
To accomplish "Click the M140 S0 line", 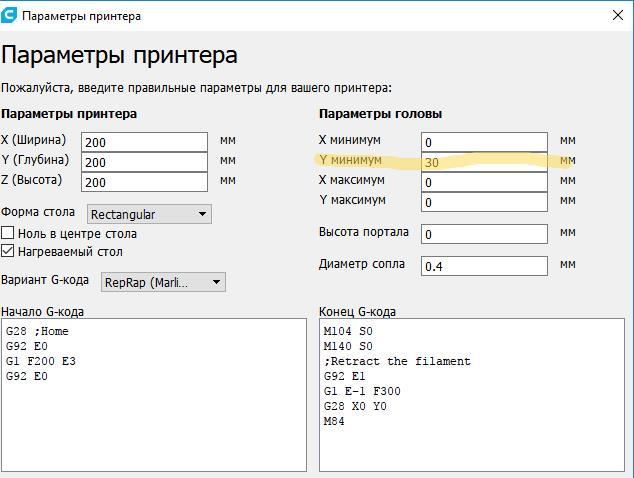I will (x=348, y=346).
